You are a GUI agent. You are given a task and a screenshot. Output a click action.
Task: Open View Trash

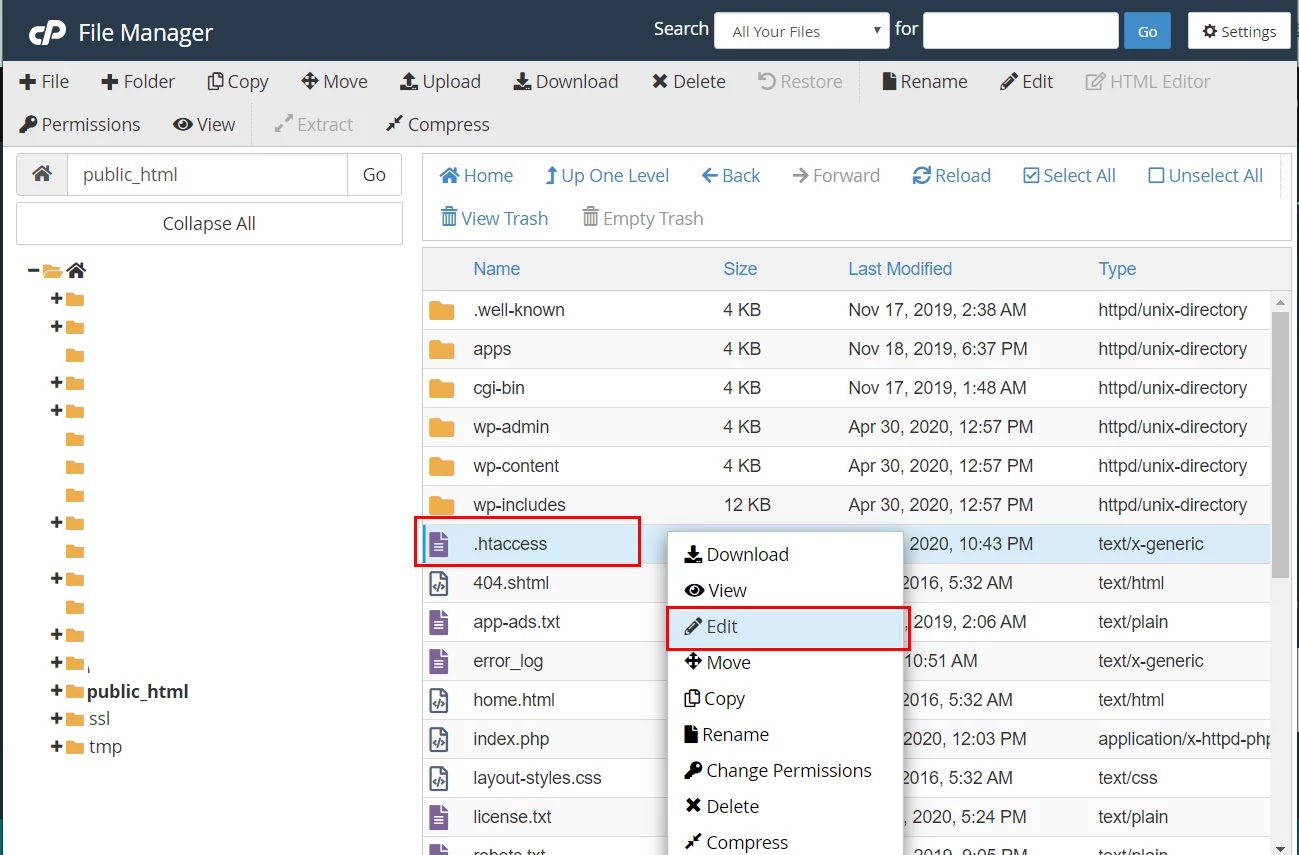point(494,218)
